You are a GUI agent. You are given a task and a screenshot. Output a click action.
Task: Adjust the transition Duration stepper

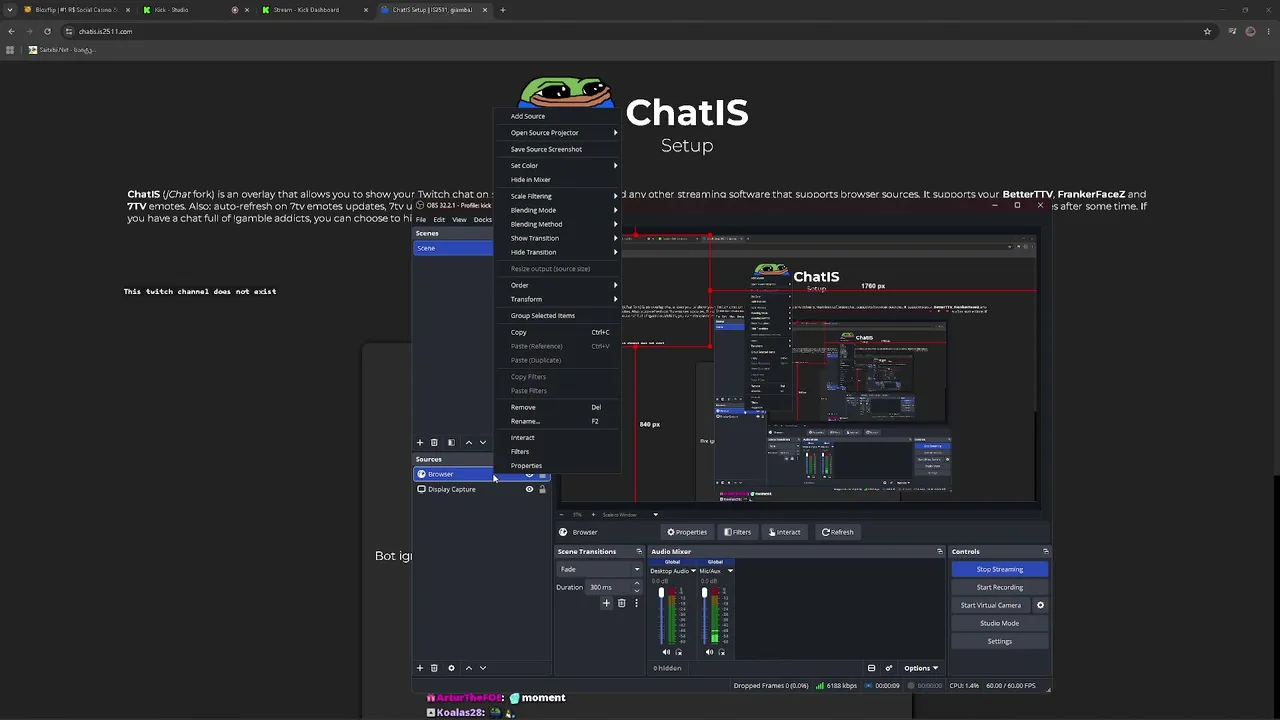[x=636, y=587]
